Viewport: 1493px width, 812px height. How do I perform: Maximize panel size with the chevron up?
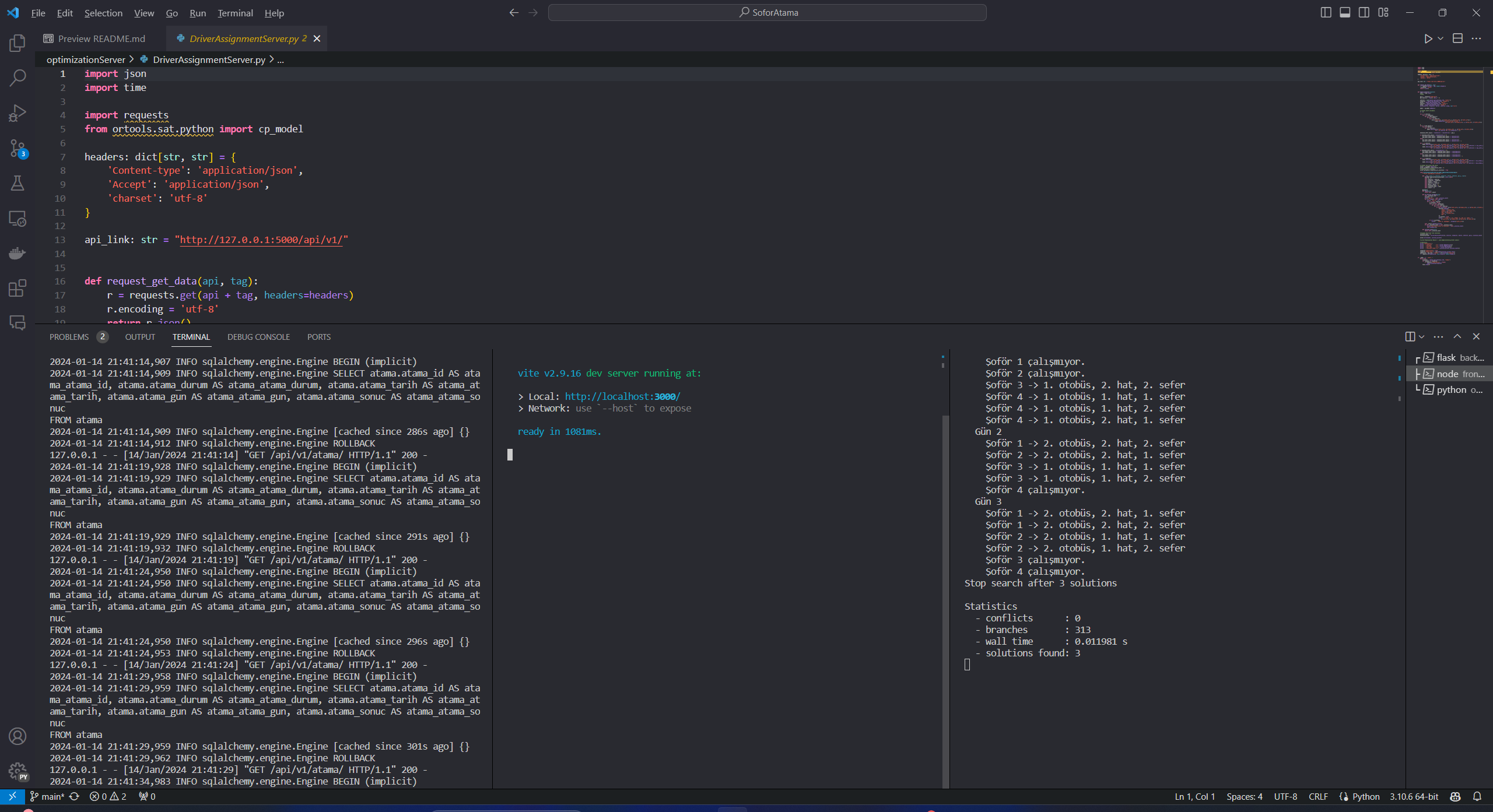click(1457, 336)
